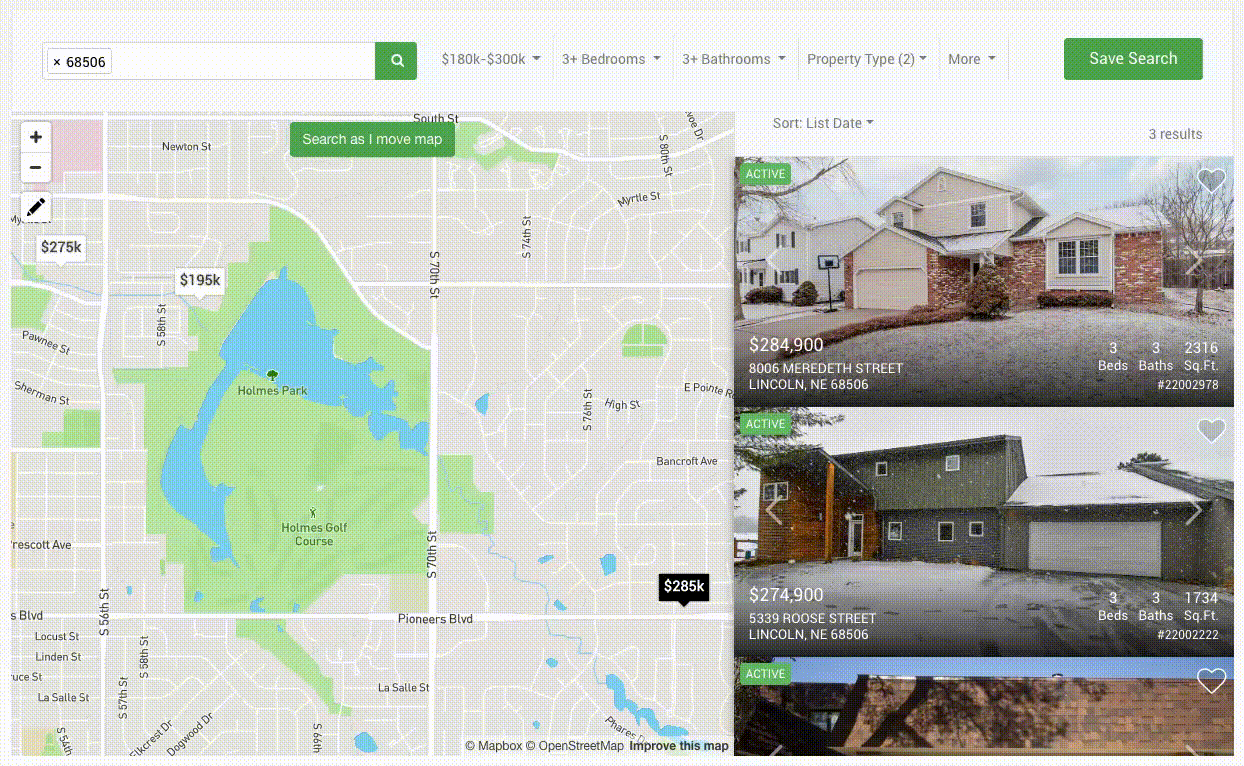The width and height of the screenshot is (1244, 766).
Task: Open the $180k-$300k price filter dropdown
Action: [x=491, y=59]
